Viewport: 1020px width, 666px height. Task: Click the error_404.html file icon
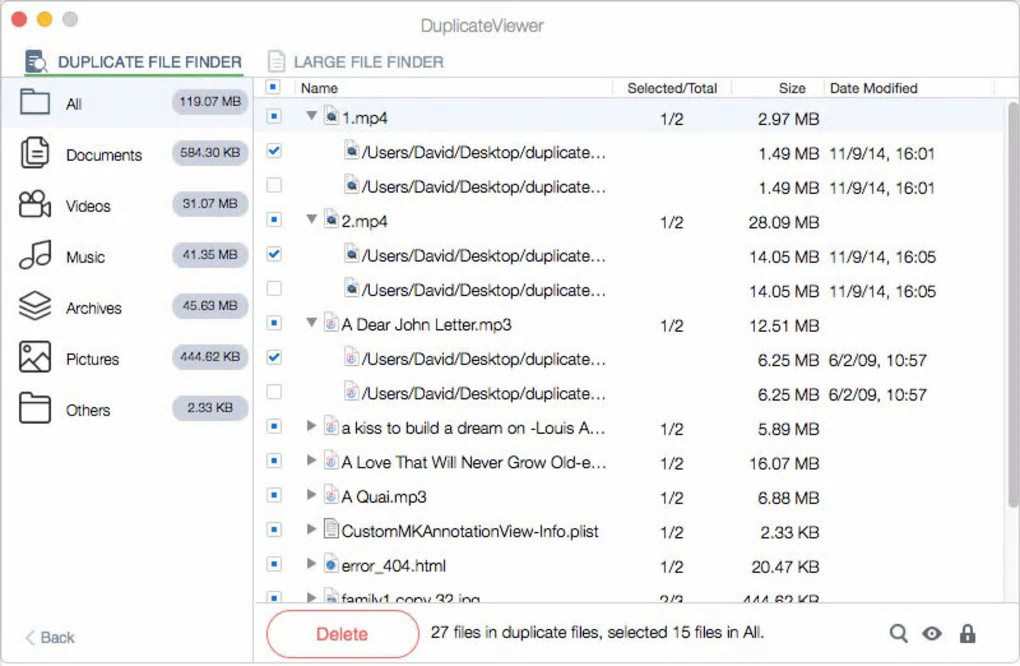pyautogui.click(x=331, y=564)
